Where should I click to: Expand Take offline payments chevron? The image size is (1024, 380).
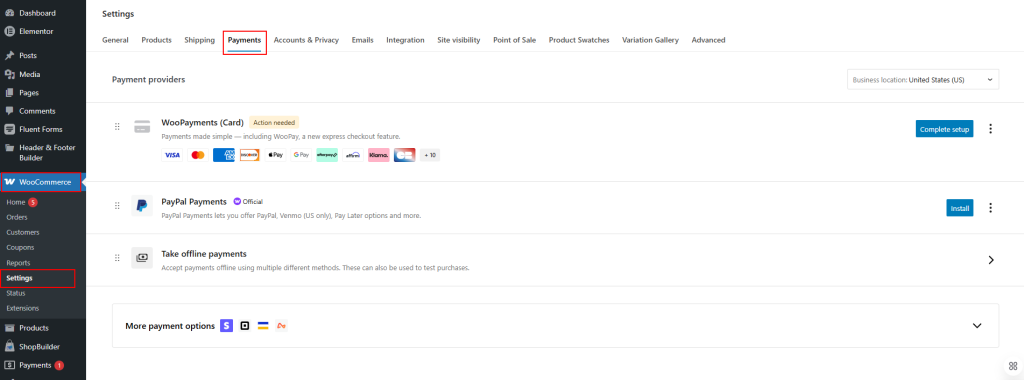pos(991,260)
